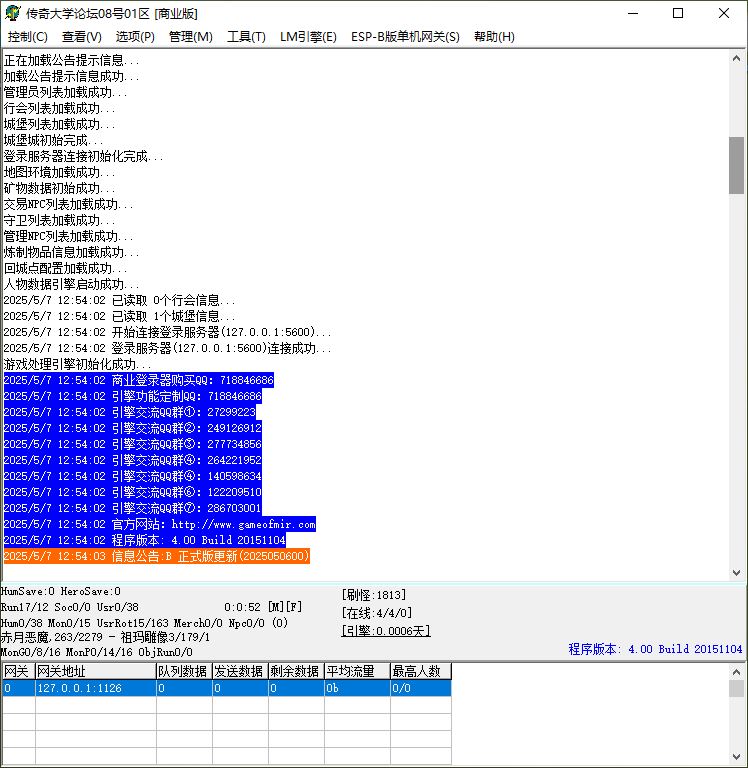This screenshot has width=748, height=768.
Task: Click the 炼制物品信息加载成功 log line
Action: click(x=72, y=253)
